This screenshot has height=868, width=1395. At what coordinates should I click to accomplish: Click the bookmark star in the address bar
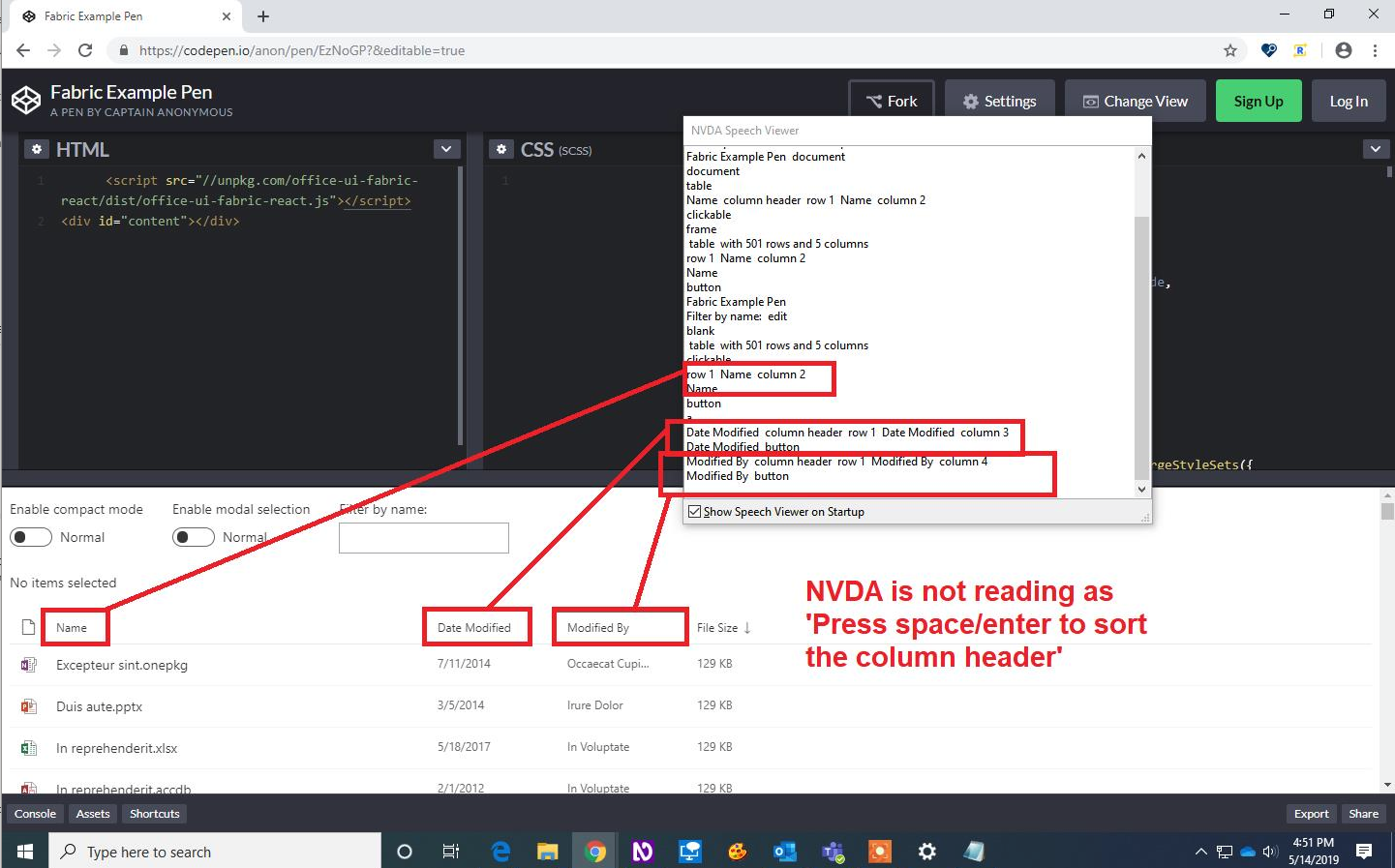click(1229, 49)
